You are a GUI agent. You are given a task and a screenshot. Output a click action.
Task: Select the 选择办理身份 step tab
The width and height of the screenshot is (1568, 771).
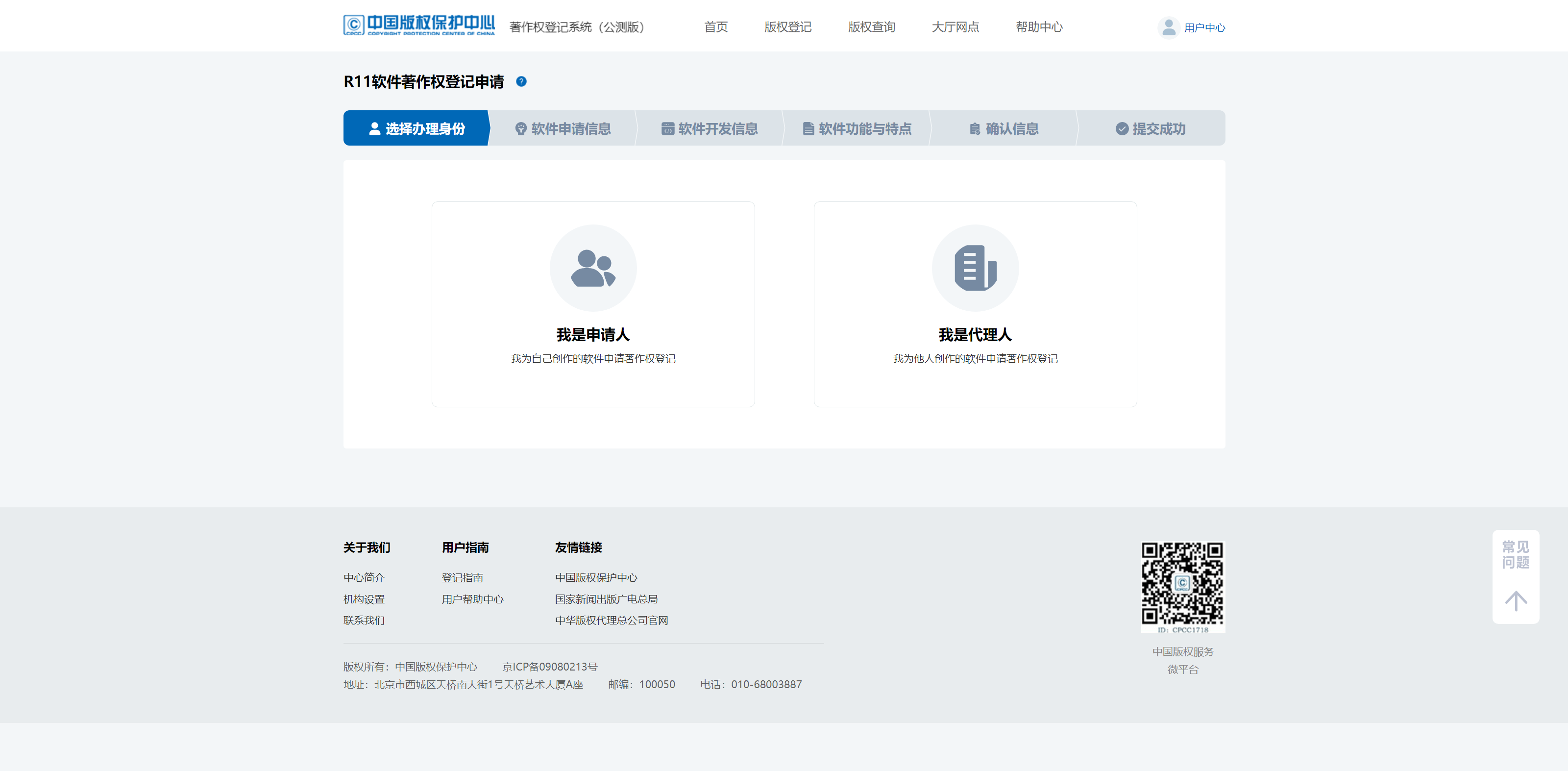click(x=416, y=128)
